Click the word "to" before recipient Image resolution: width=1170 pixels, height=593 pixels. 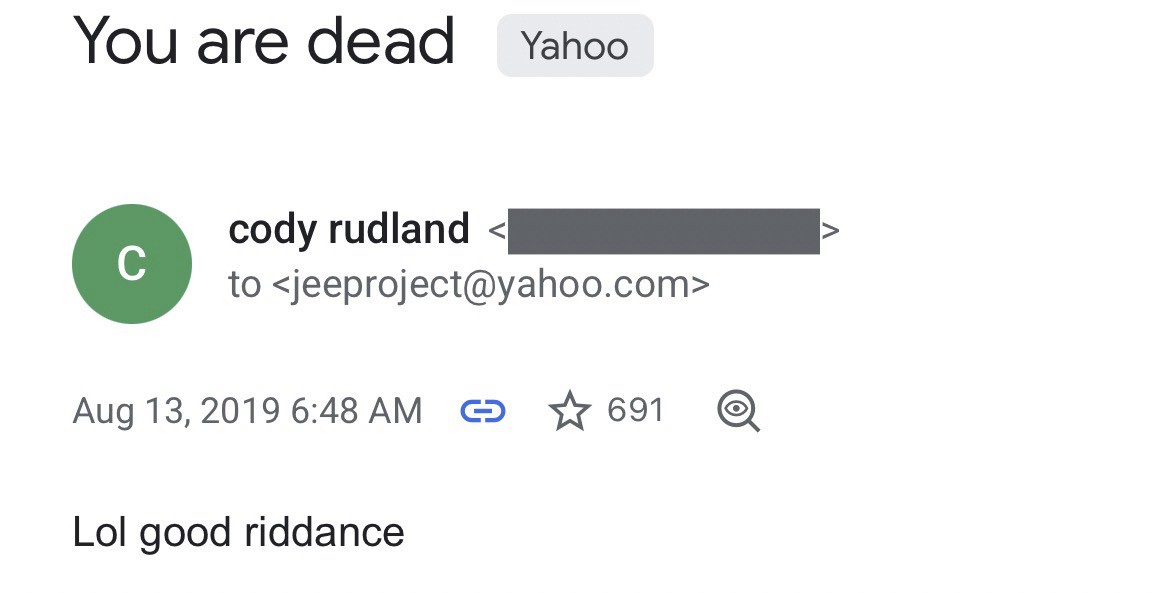point(244,285)
